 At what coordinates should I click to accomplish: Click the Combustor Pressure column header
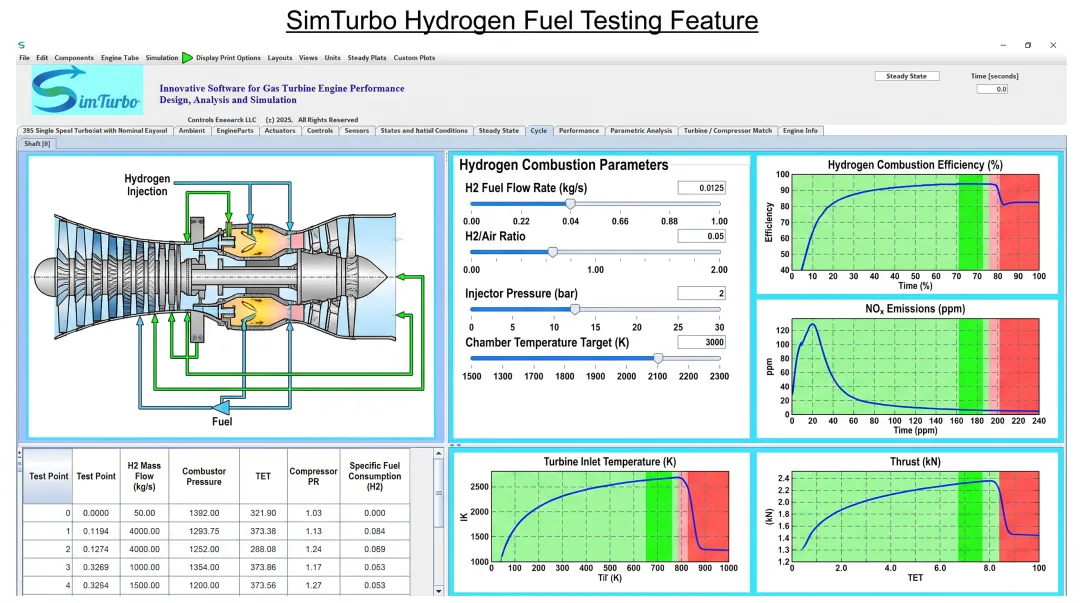pos(204,476)
